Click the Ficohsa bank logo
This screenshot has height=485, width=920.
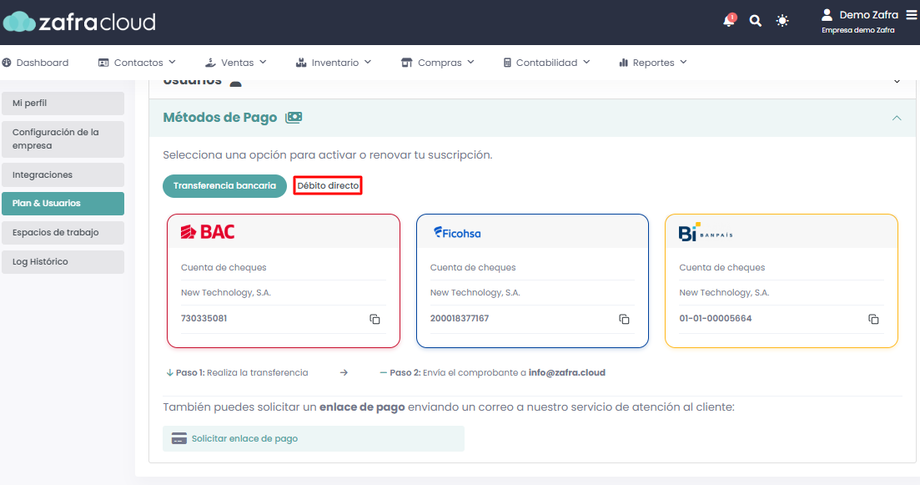tap(457, 233)
